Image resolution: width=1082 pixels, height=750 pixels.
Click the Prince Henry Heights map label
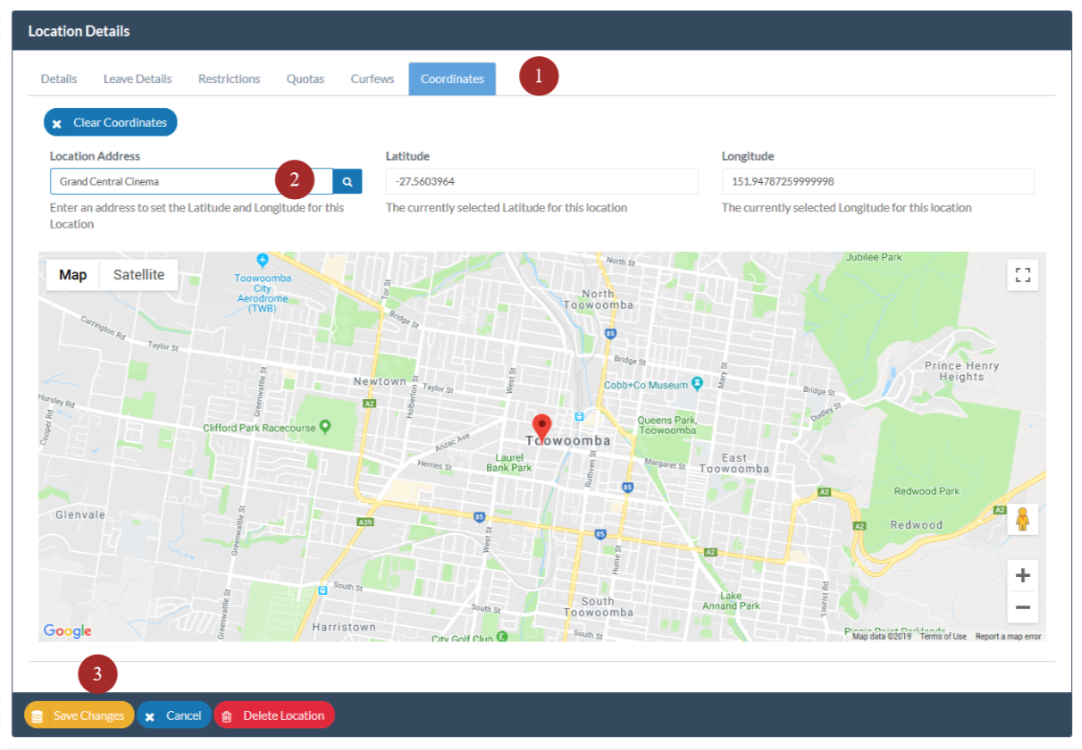tap(961, 371)
